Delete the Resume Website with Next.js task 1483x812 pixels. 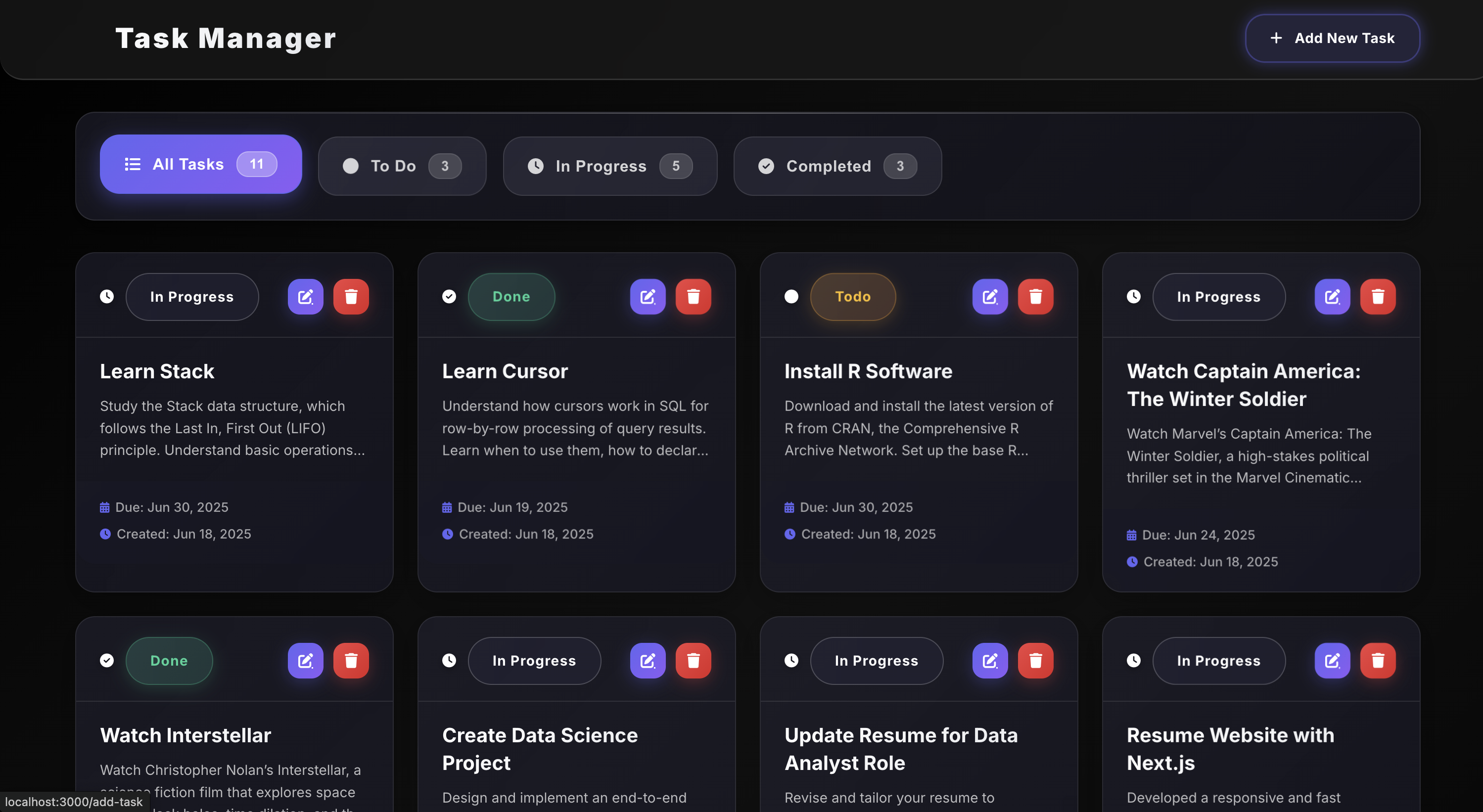tap(1378, 661)
